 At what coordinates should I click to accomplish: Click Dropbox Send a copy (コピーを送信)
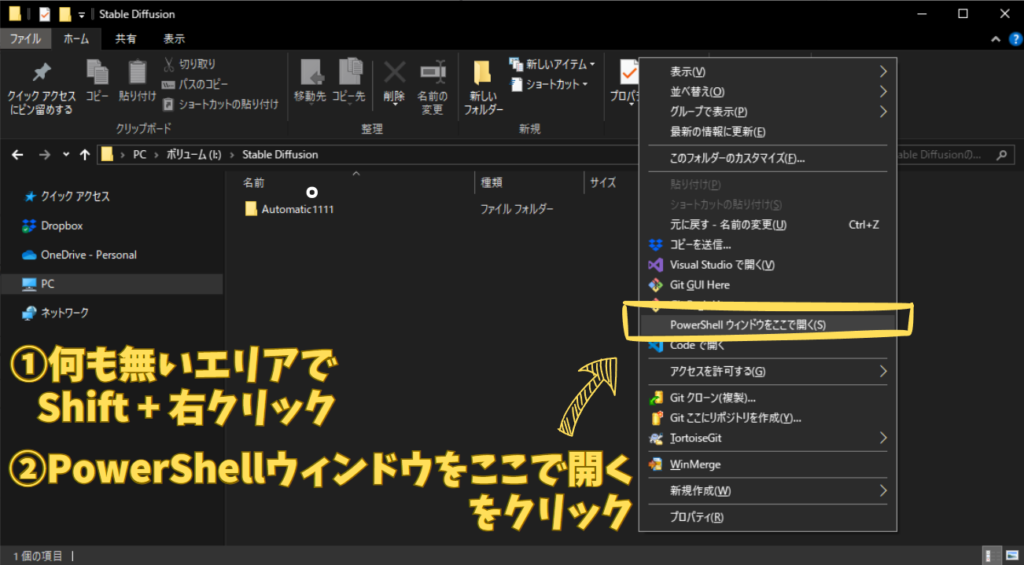(x=767, y=245)
